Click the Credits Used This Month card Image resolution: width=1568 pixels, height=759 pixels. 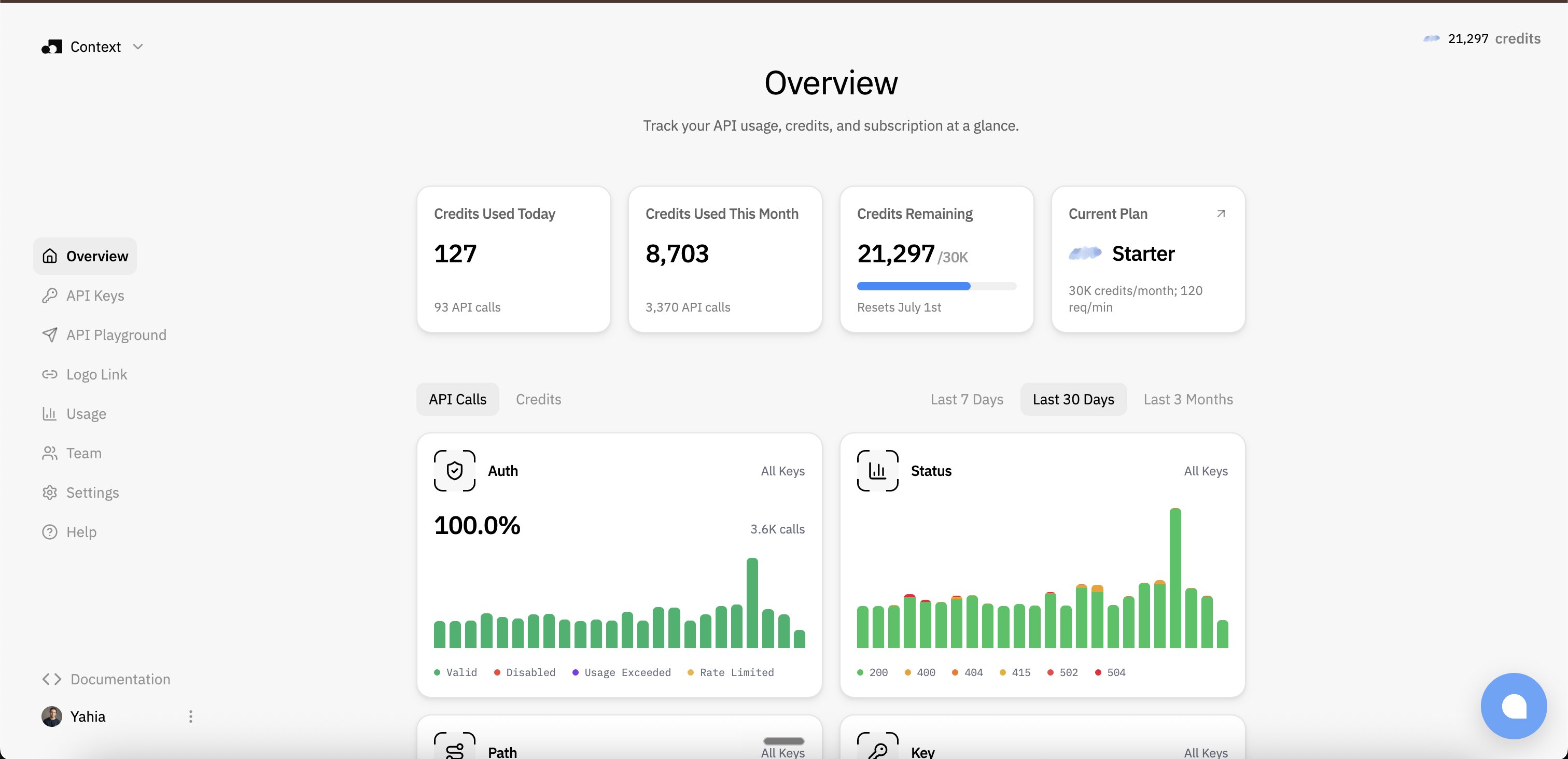coord(725,259)
